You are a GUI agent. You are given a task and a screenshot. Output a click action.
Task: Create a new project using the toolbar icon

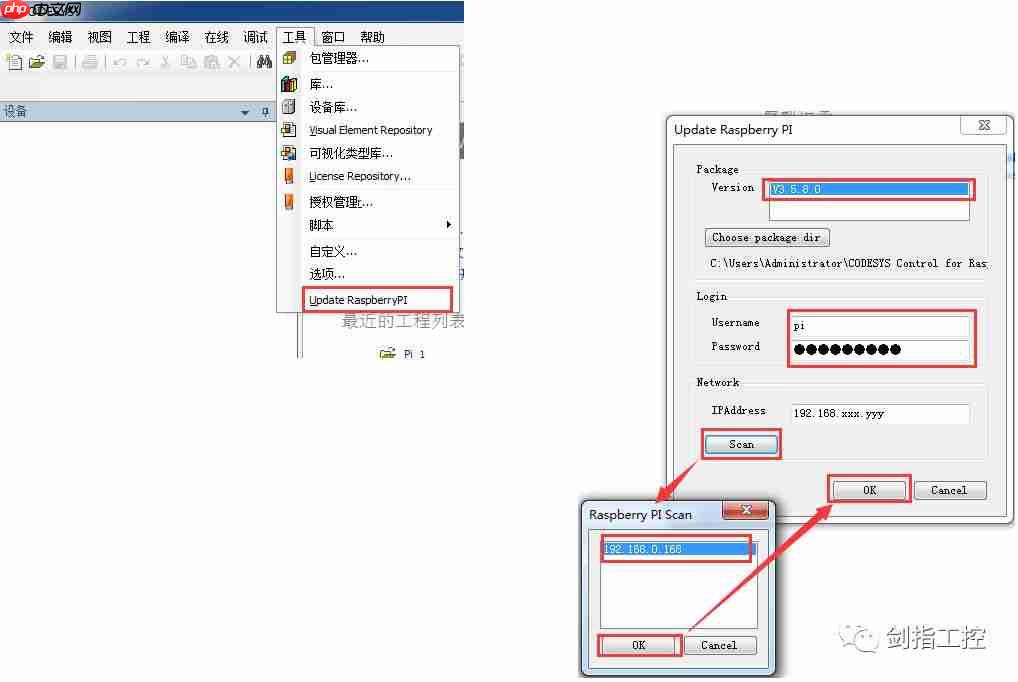click(x=15, y=62)
